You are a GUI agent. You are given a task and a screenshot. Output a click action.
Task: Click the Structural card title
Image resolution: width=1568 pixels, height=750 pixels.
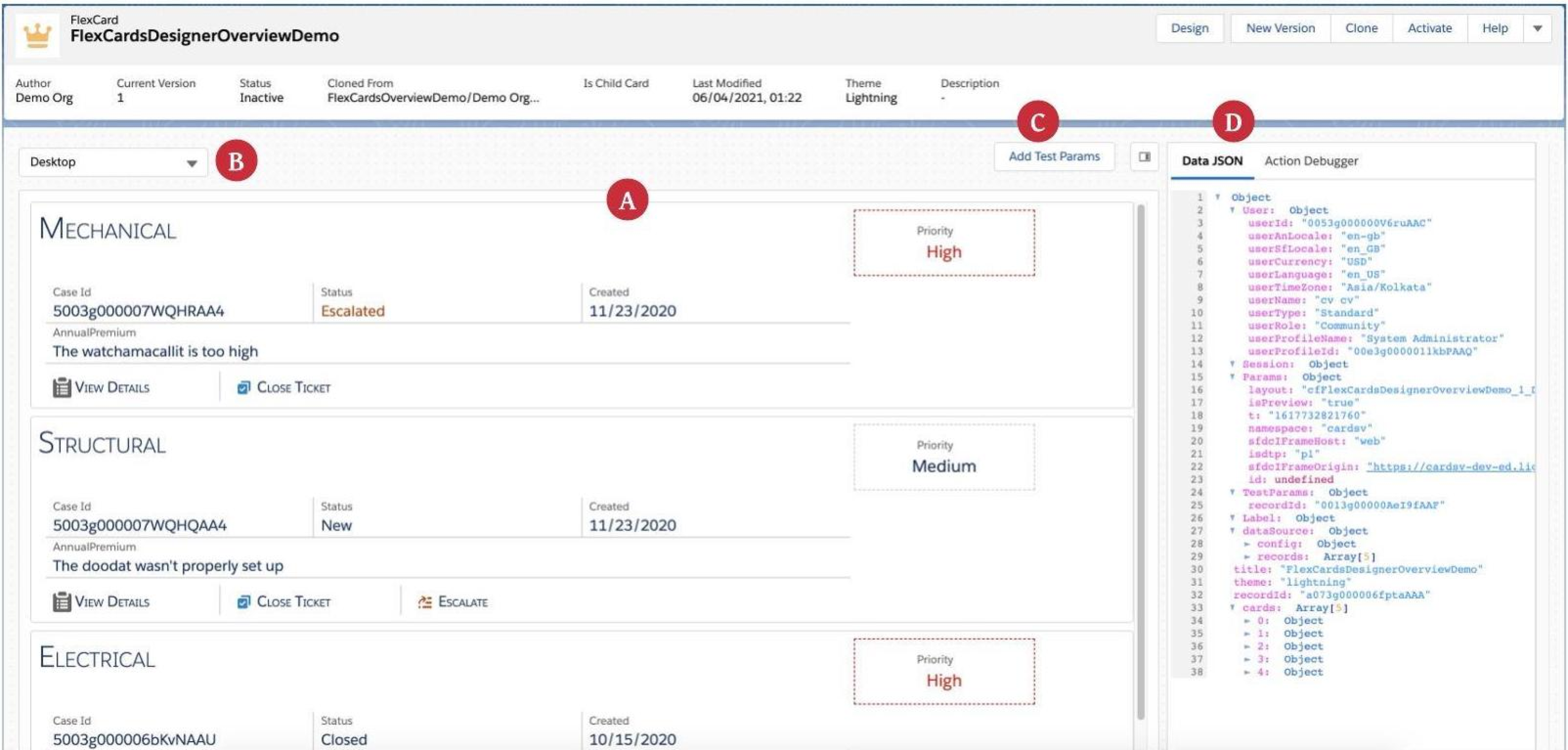pyautogui.click(x=102, y=443)
